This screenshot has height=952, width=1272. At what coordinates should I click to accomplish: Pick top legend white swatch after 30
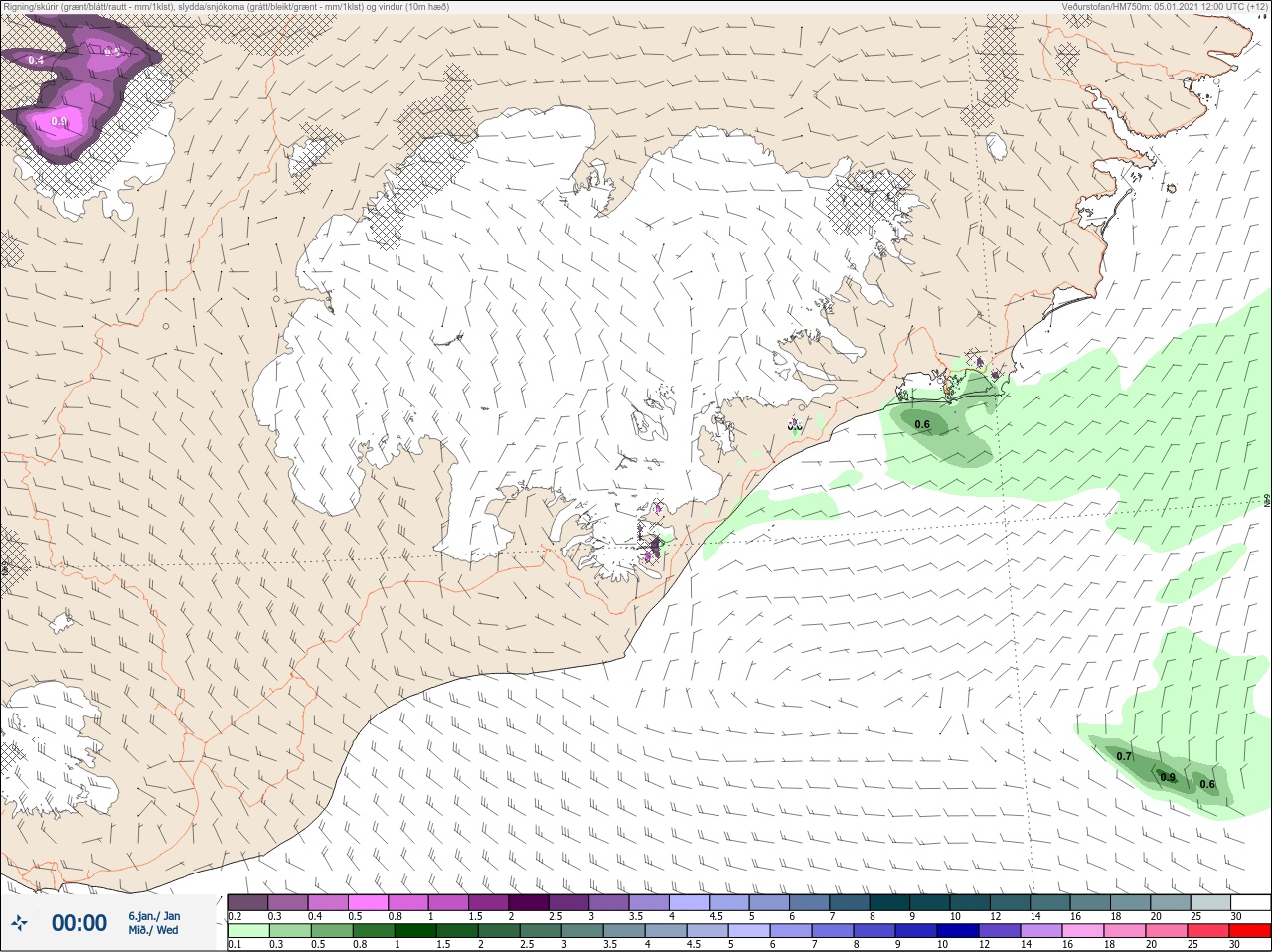[x=1251, y=902]
